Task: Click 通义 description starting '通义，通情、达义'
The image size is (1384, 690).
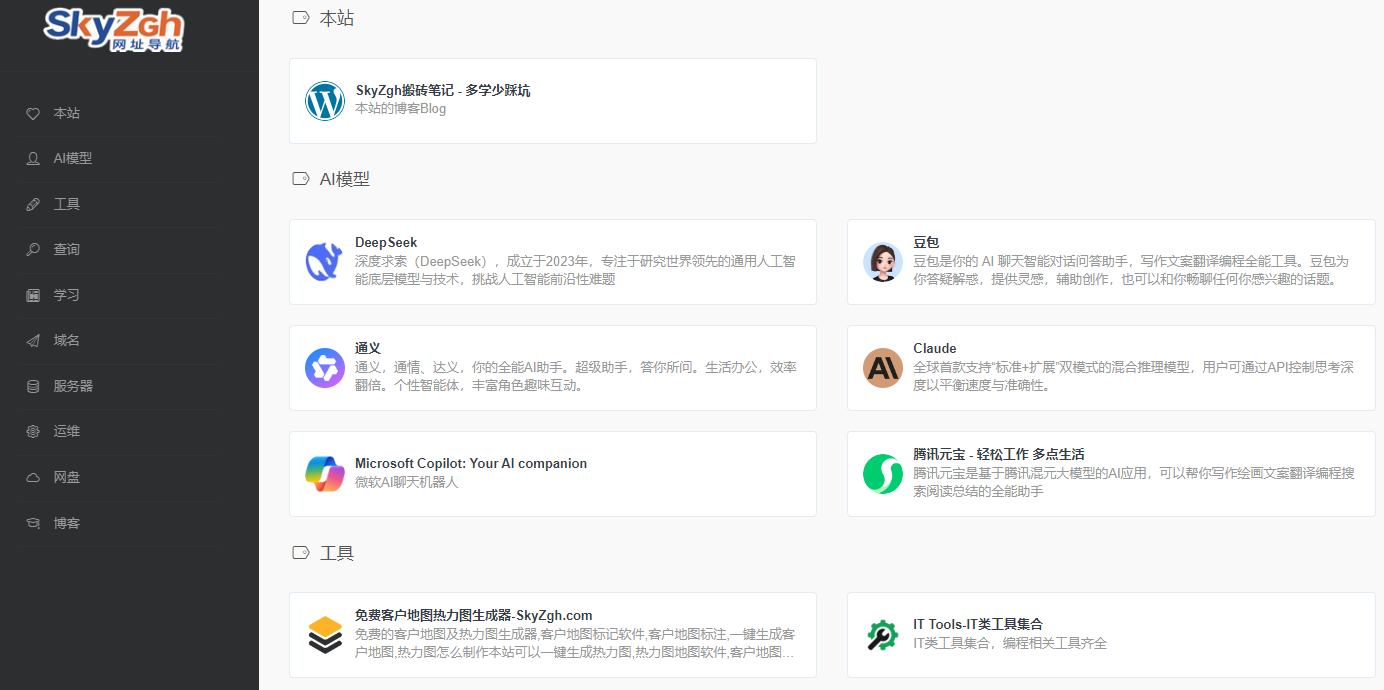Action: point(576,376)
